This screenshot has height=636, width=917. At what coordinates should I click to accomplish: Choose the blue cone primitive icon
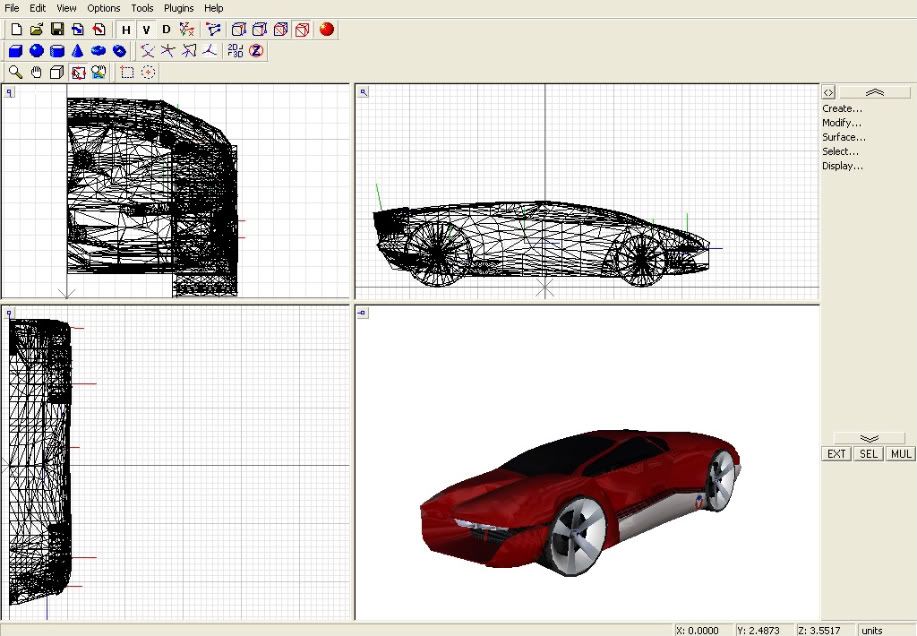click(x=77, y=51)
